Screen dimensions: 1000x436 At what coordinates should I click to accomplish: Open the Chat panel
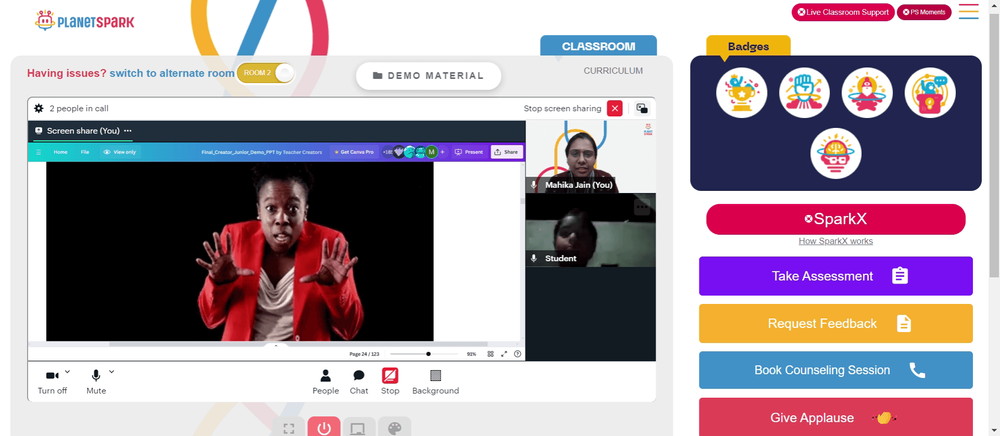coord(359,382)
